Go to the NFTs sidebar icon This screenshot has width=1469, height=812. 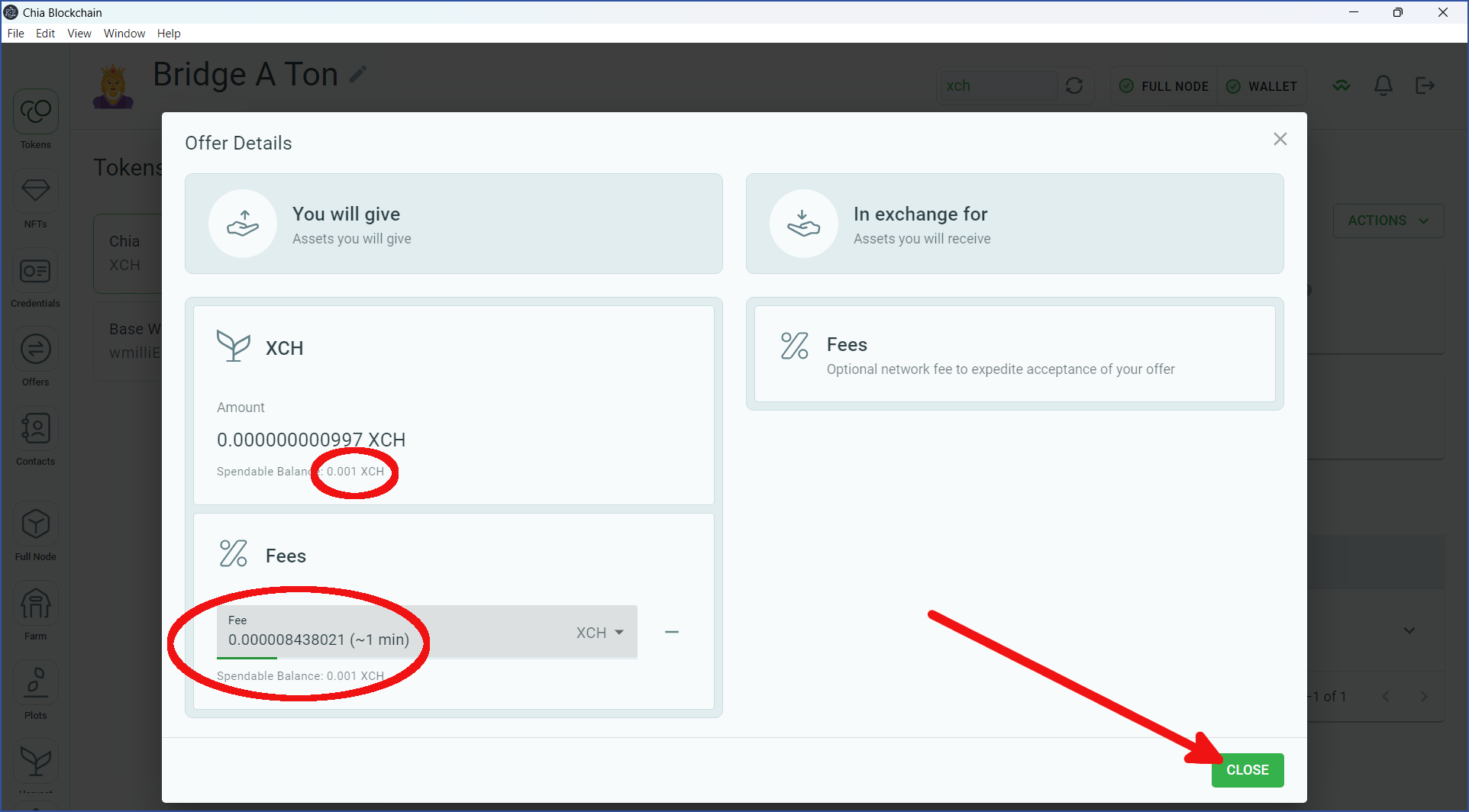click(x=35, y=192)
